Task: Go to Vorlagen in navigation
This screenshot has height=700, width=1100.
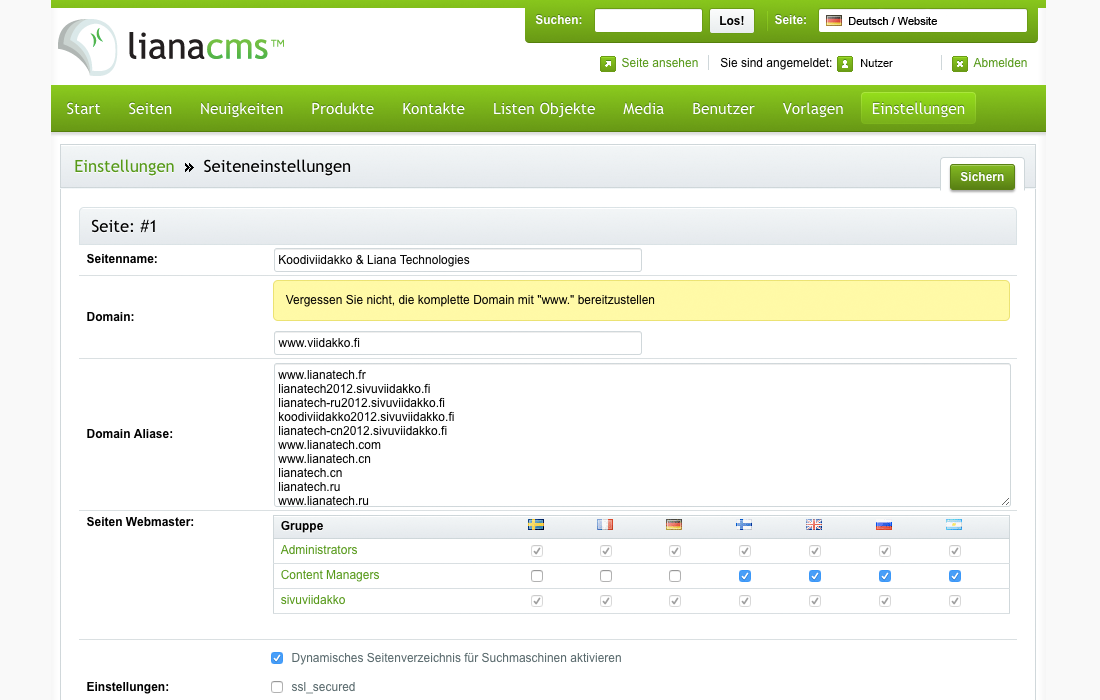Action: click(813, 109)
